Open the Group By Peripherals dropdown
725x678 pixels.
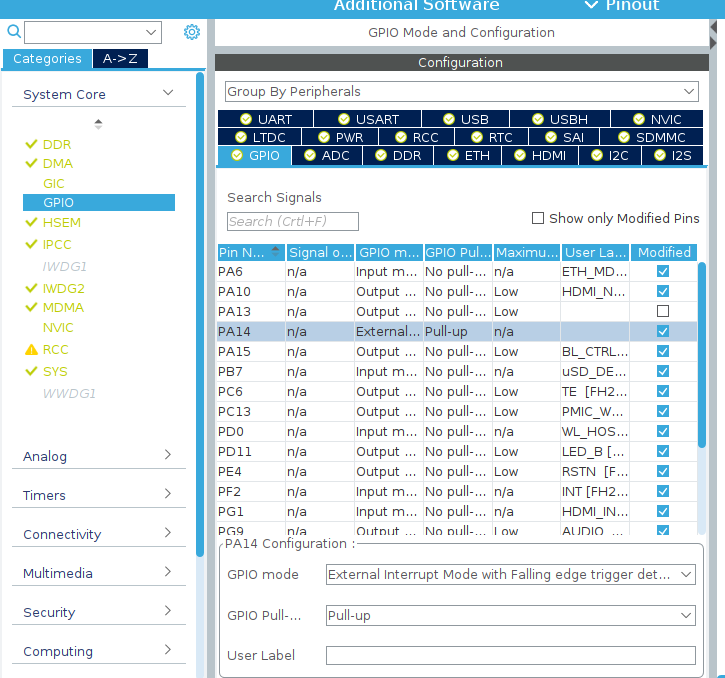tap(461, 92)
